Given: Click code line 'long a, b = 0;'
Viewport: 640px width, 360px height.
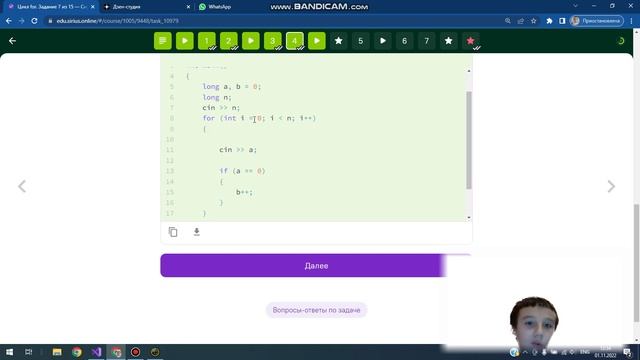Looking at the screenshot, I should (x=231, y=87).
